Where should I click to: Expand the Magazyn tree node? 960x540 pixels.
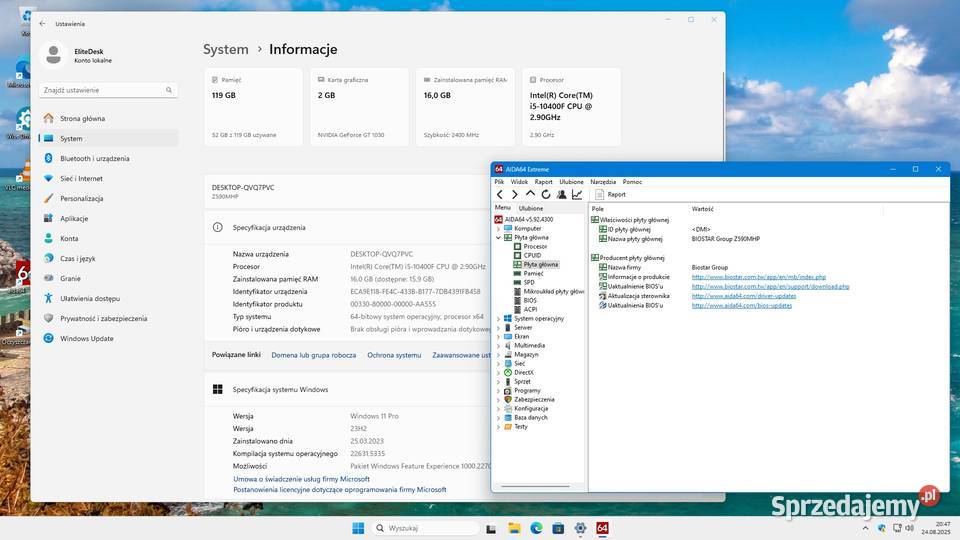[498, 354]
